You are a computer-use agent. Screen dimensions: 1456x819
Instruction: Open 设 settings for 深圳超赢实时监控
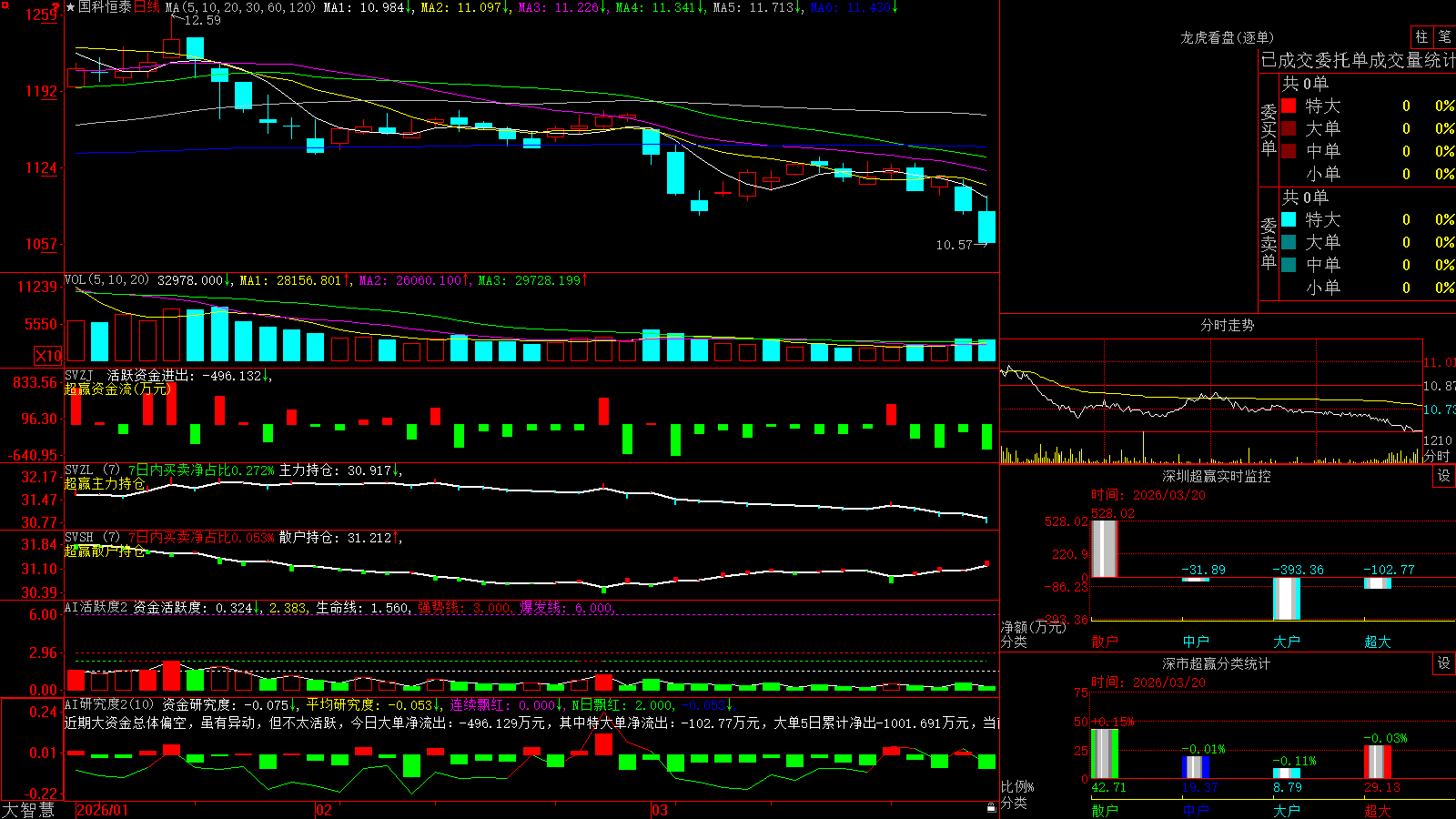(1444, 476)
